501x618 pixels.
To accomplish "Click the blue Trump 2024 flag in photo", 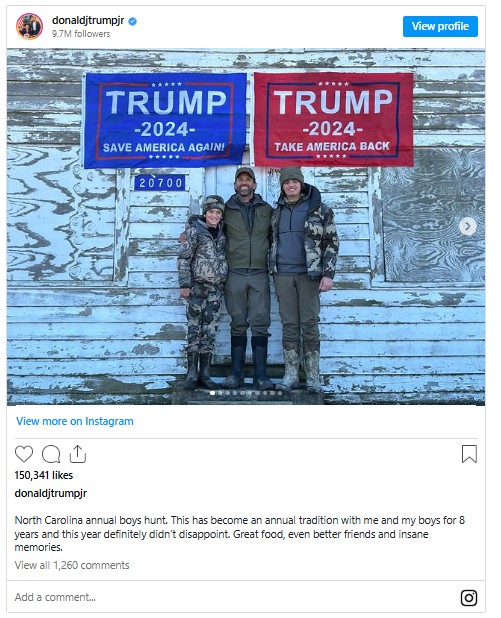I will (165, 121).
